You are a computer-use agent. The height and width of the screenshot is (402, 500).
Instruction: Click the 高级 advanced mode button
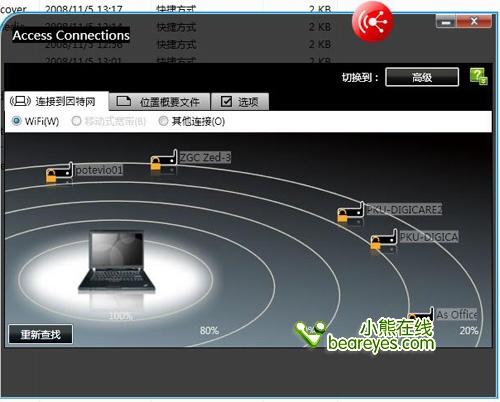tap(422, 77)
